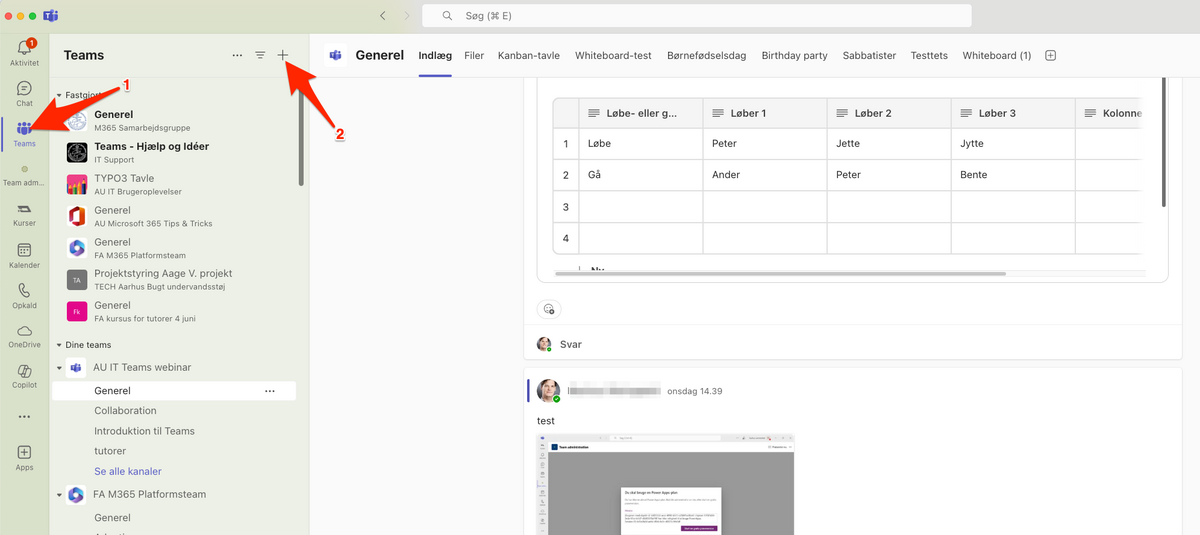This screenshot has height=535, width=1200.
Task: Click the Løber 1 column header
Action: coord(764,113)
